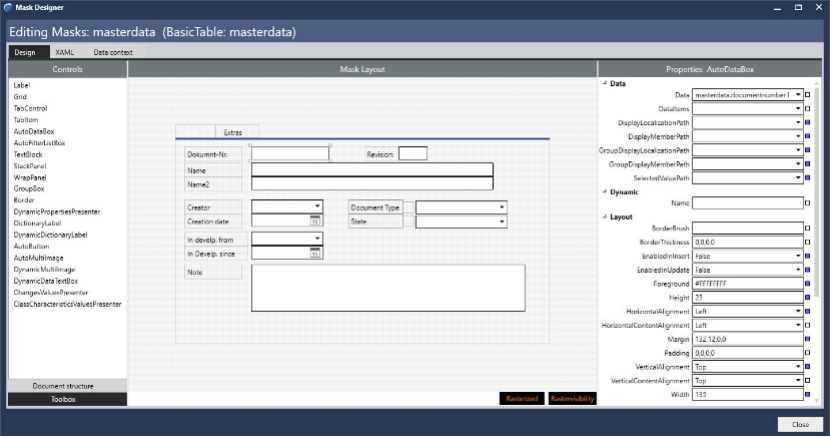Click the Note text area in the mask
830x438 pixels.
coord(388,288)
